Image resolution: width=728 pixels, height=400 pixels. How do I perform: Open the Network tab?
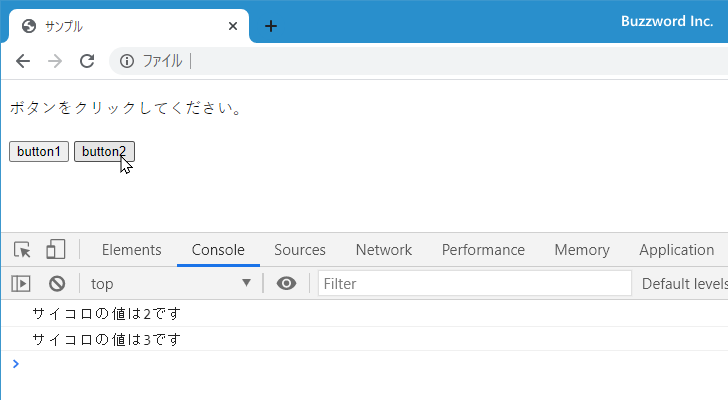pyautogui.click(x=383, y=250)
